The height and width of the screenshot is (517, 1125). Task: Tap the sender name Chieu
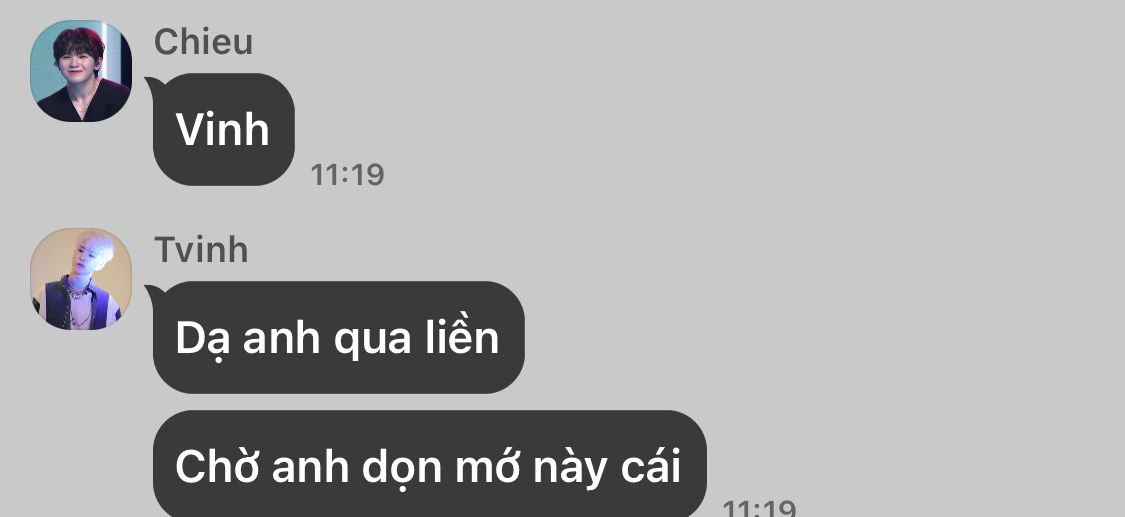(203, 42)
